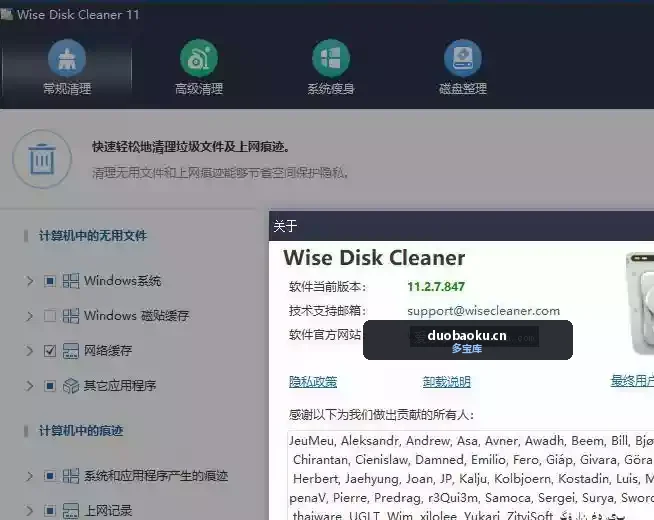Click the Wise Disk Cleaner heading in About
Viewport: 654px width, 520px height.
click(x=374, y=258)
